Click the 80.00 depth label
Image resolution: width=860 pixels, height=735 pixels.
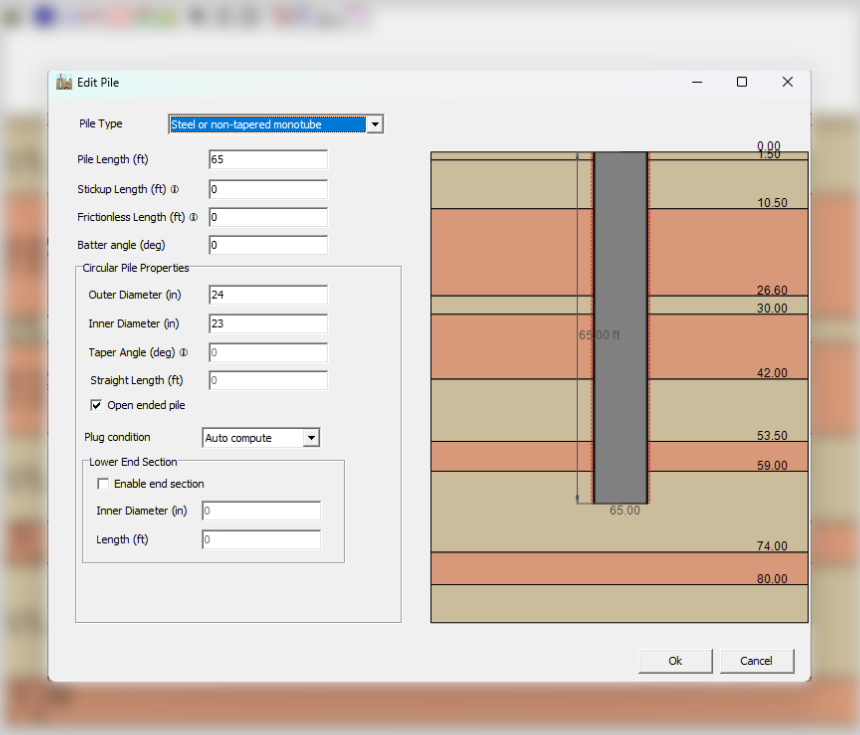[x=772, y=579]
